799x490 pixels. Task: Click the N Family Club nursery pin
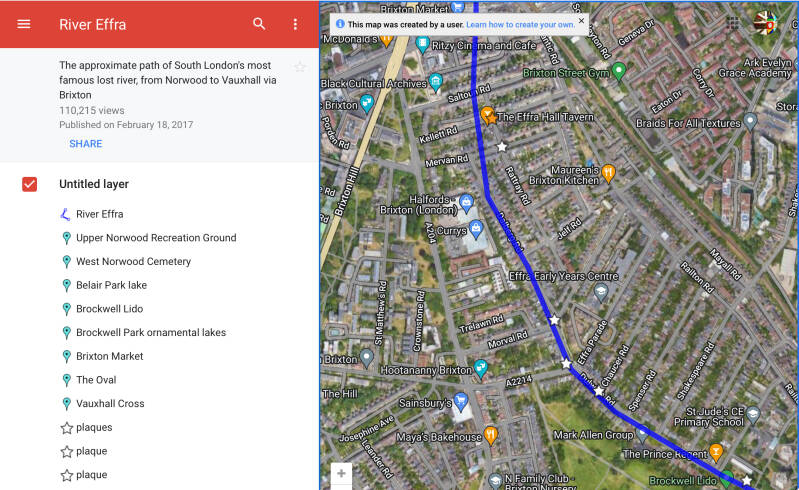[495, 480]
